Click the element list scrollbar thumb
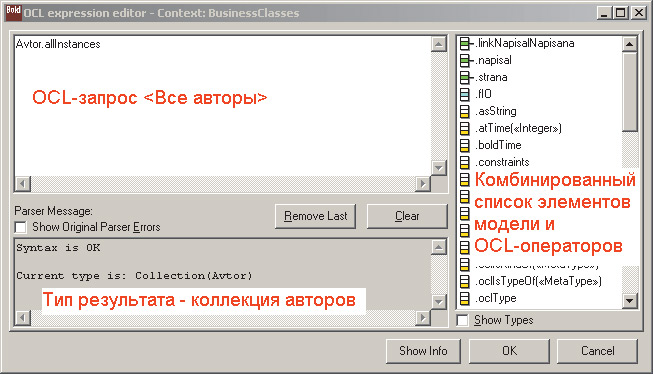 pyautogui.click(x=630, y=91)
